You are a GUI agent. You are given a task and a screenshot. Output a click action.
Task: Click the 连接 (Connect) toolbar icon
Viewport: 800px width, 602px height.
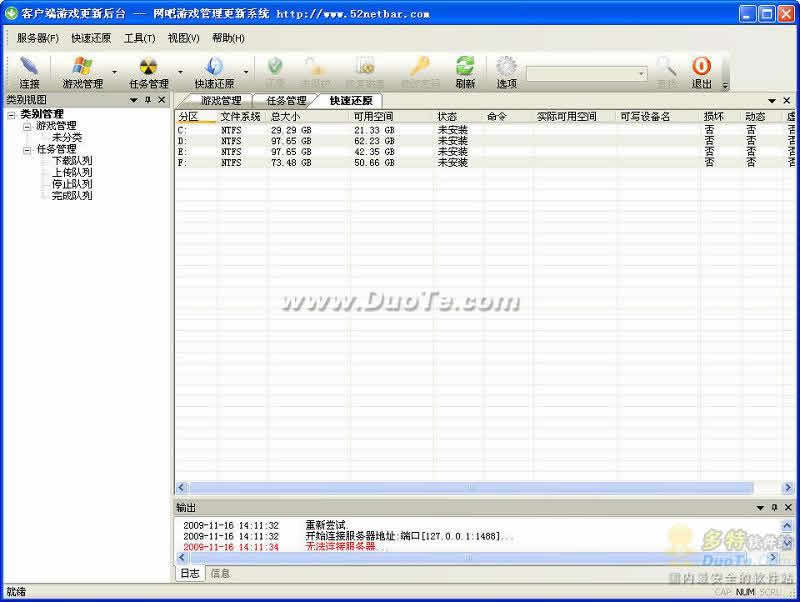coord(29,72)
